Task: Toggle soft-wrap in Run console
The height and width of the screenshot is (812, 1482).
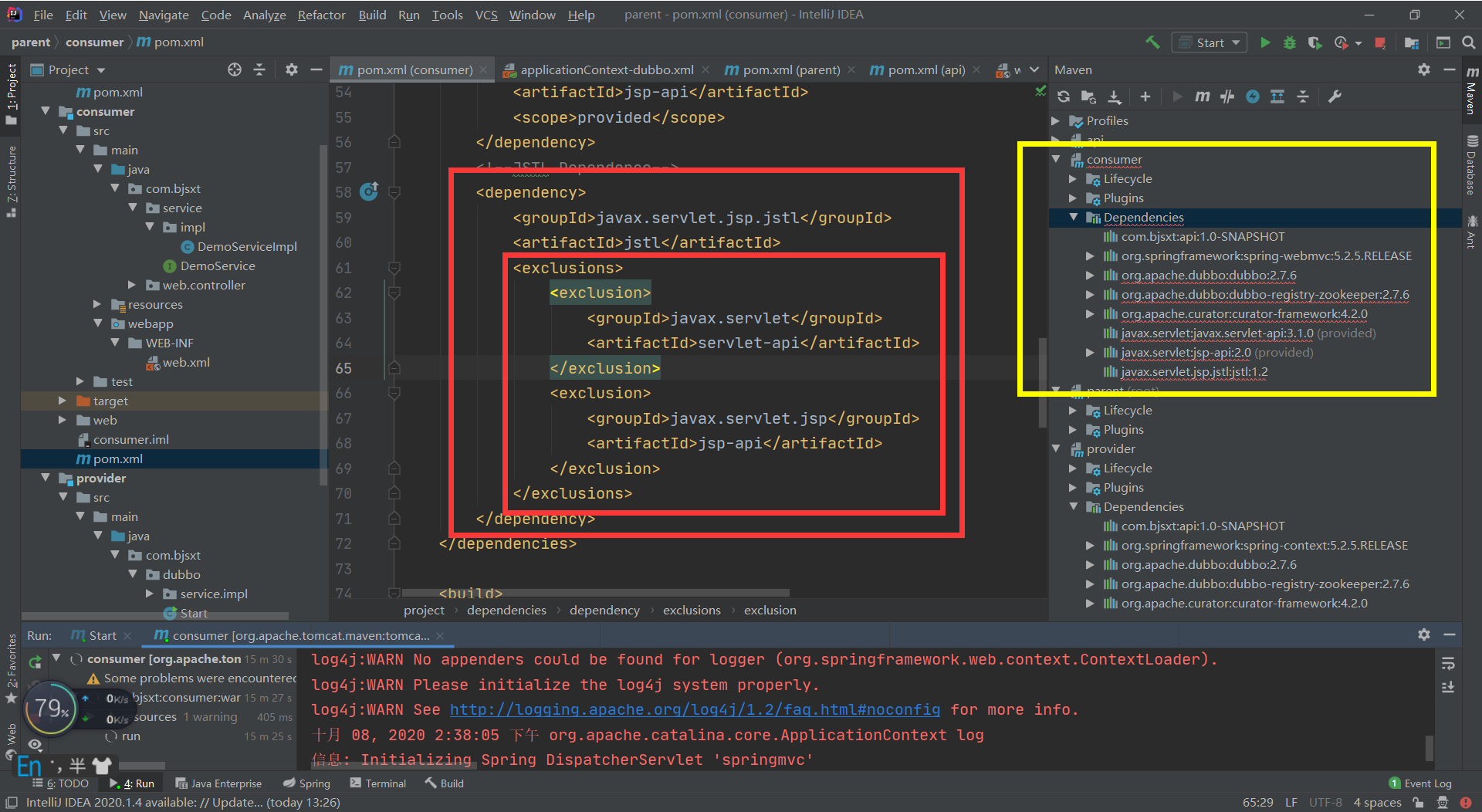Action: coord(1448,663)
